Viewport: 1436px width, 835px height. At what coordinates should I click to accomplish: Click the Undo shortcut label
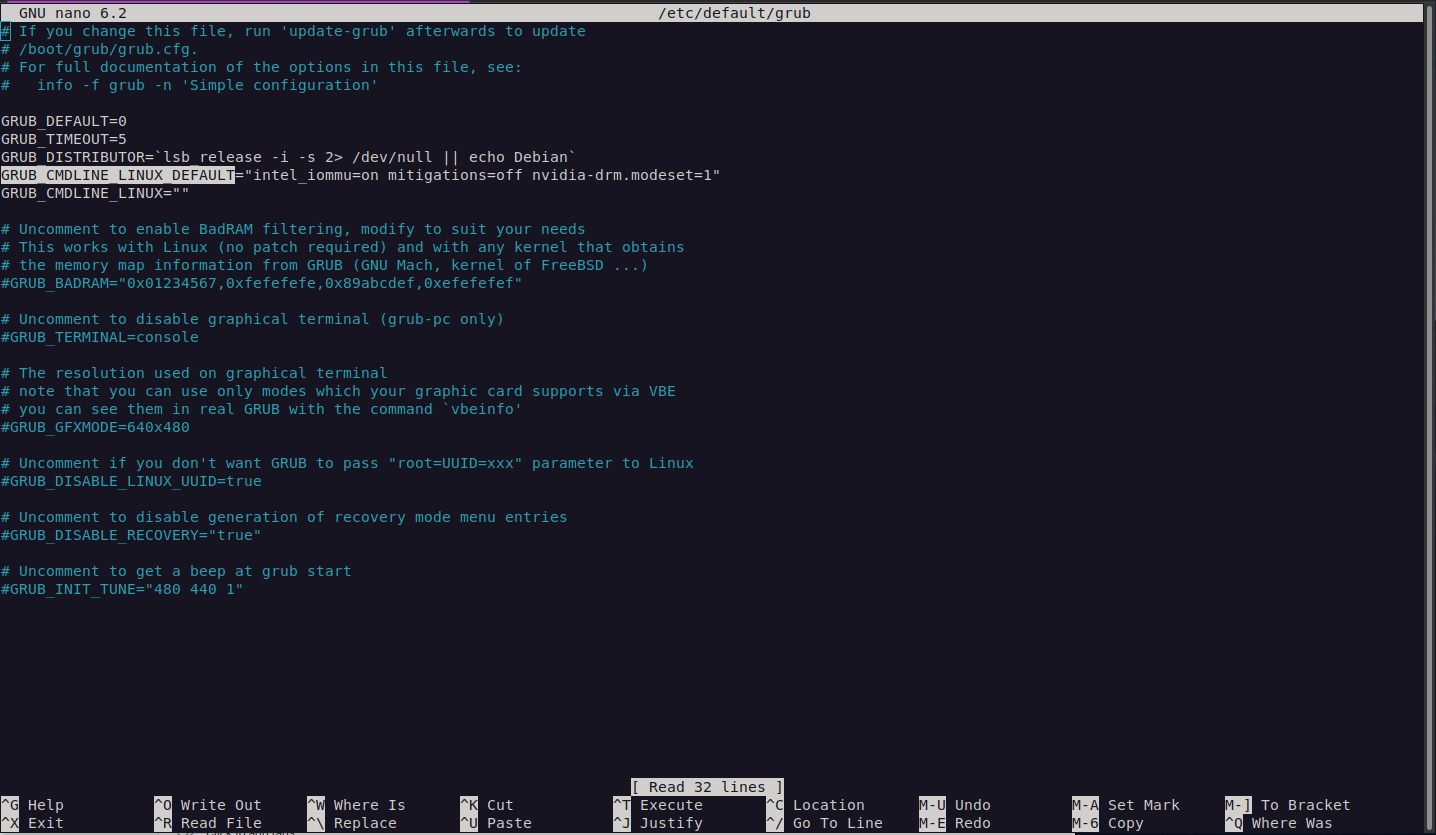click(972, 805)
